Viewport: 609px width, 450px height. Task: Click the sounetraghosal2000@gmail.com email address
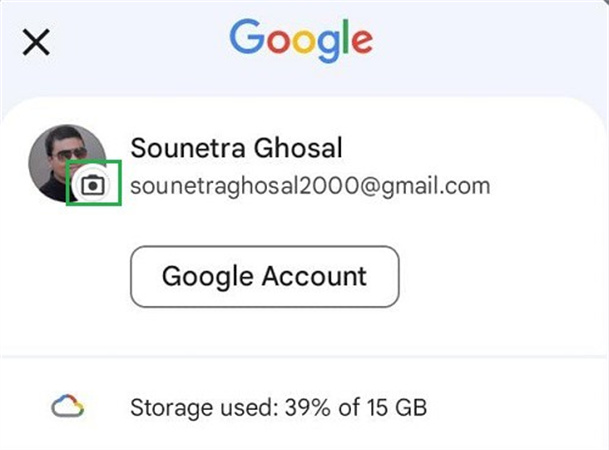[310, 185]
